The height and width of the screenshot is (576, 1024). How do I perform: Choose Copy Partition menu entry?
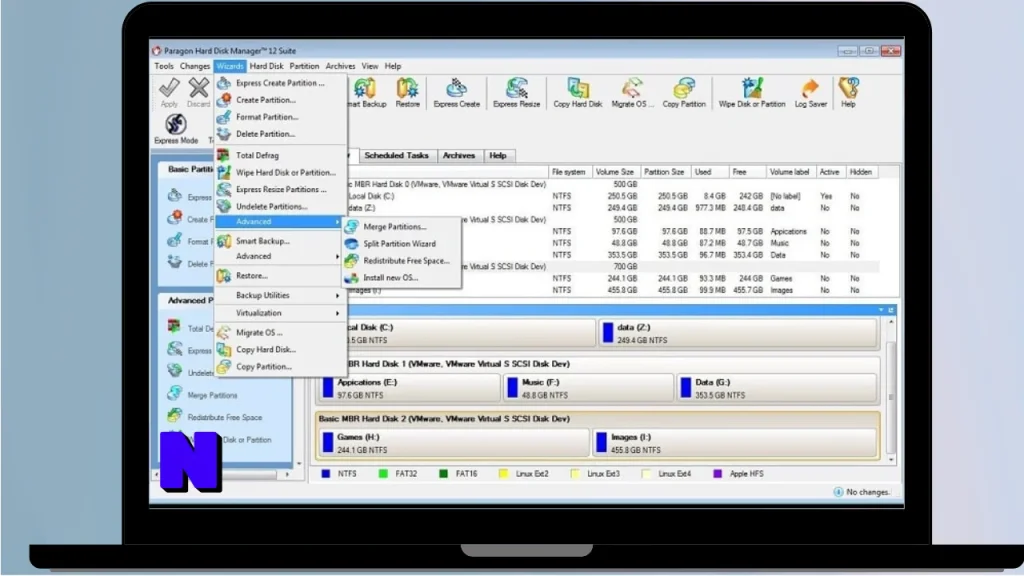[x=281, y=366]
